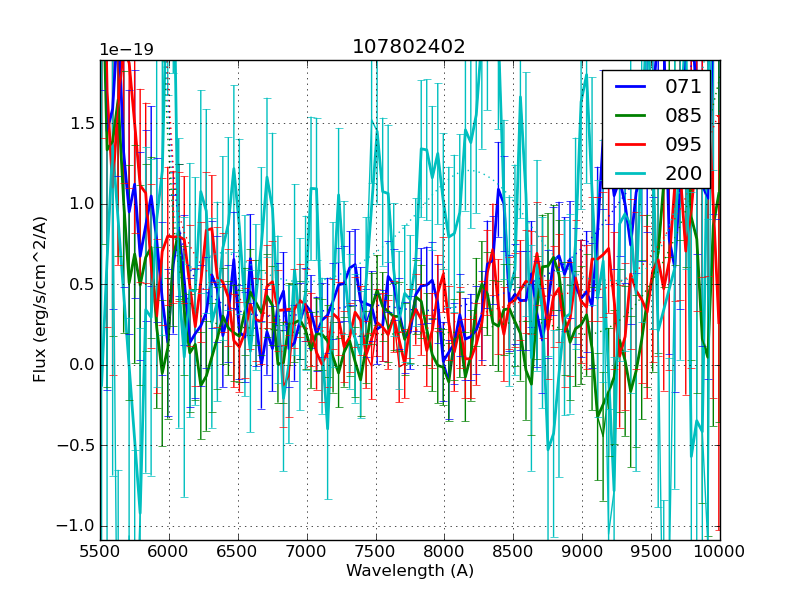Click the blue line swatch in legend
This screenshot has height=600, width=800.
coord(630,87)
